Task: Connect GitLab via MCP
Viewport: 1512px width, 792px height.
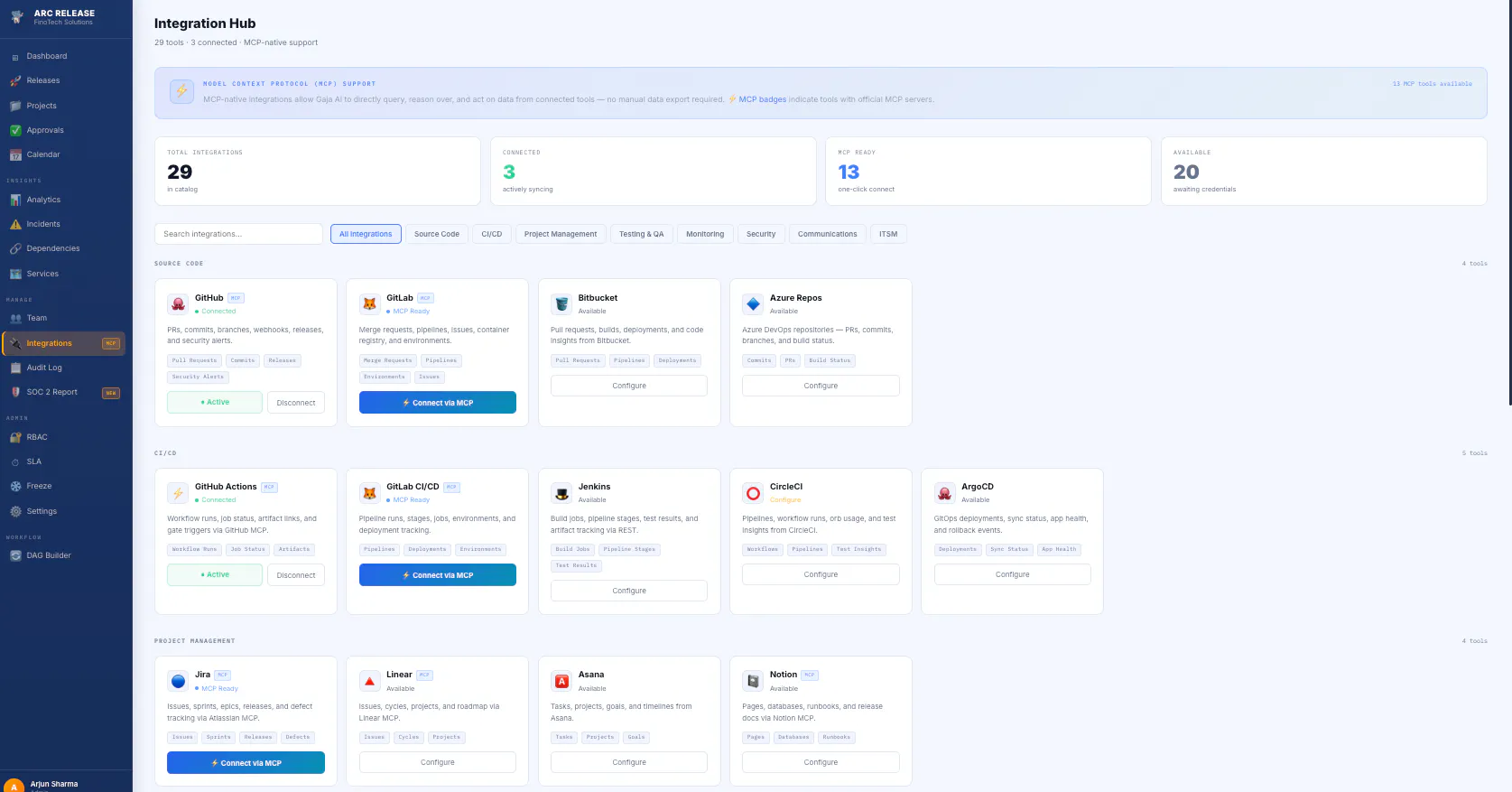Action: pyautogui.click(x=438, y=403)
